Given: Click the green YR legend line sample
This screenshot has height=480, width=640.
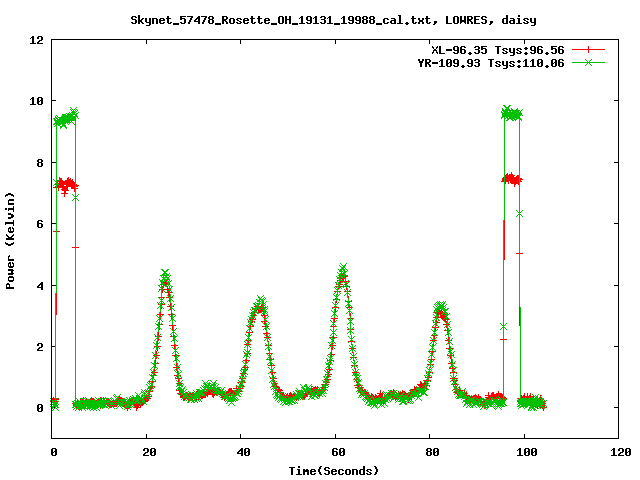Looking at the screenshot, I should (x=588, y=62).
